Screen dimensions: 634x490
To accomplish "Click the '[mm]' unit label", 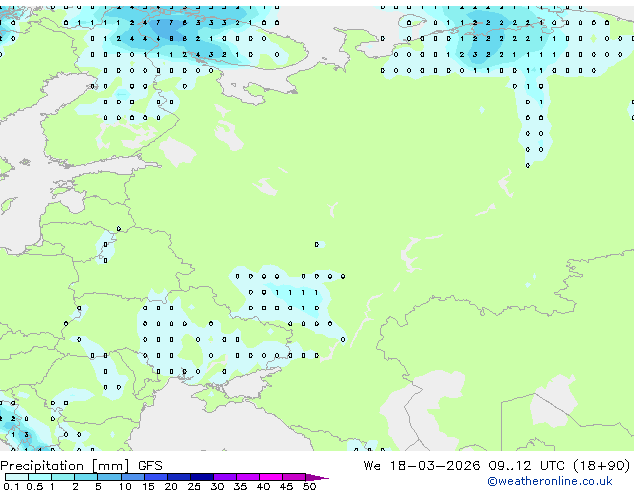I will pos(110,466).
